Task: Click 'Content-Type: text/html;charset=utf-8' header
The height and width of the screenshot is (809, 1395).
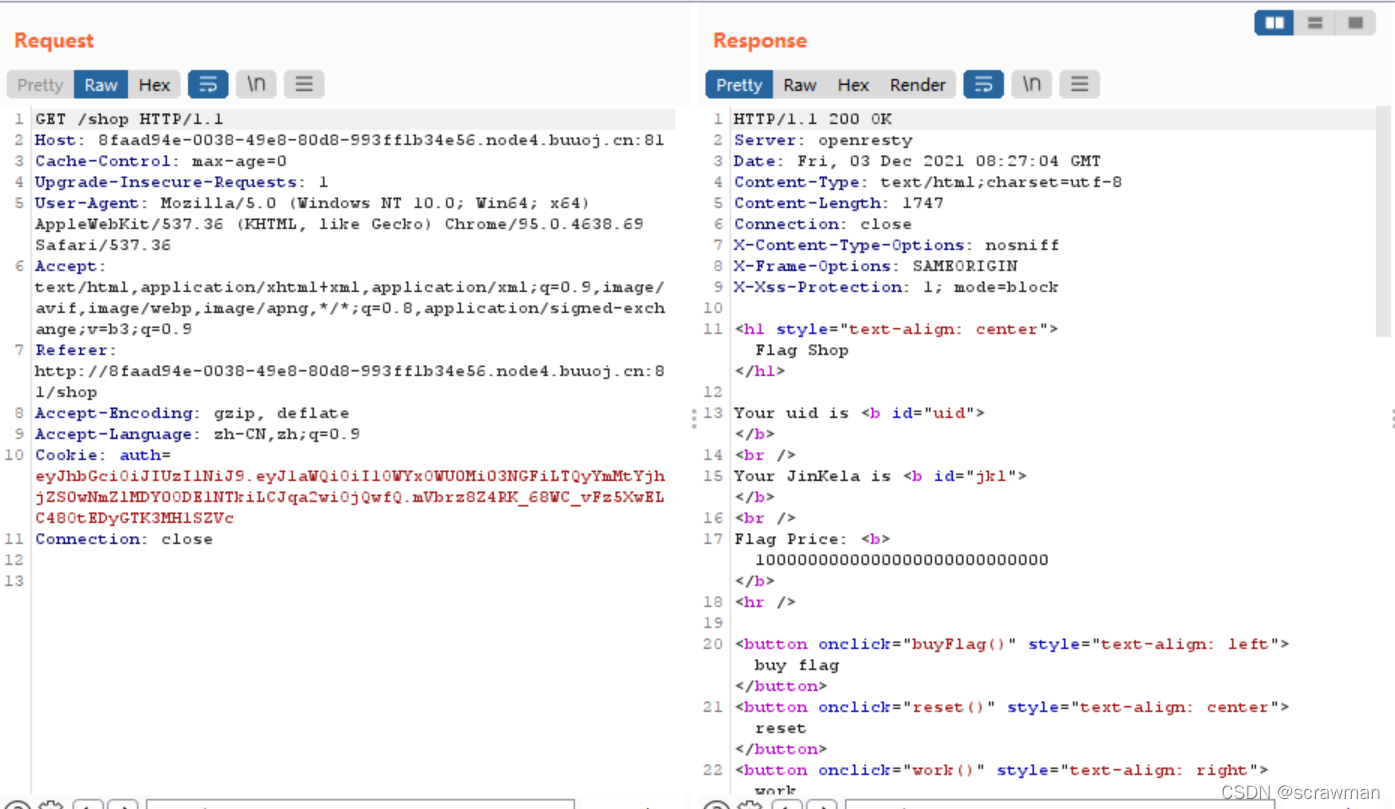Action: 928,182
